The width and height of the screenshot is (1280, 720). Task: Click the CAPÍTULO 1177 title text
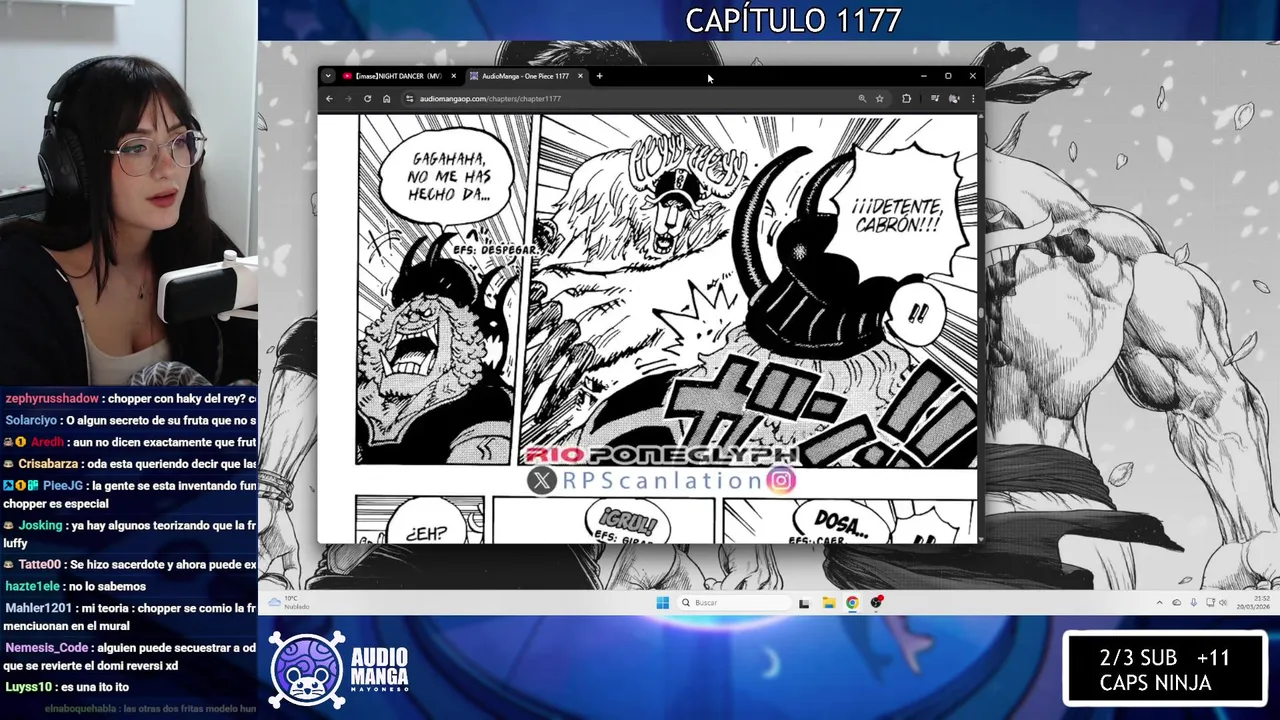[x=793, y=20]
